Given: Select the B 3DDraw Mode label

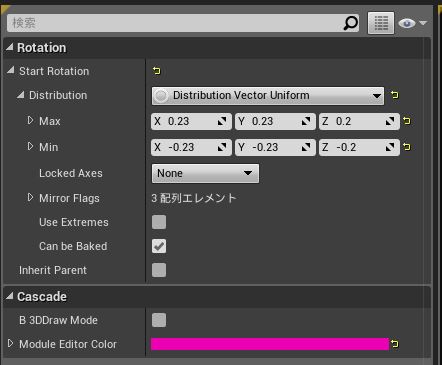Looking at the screenshot, I should point(58,320).
